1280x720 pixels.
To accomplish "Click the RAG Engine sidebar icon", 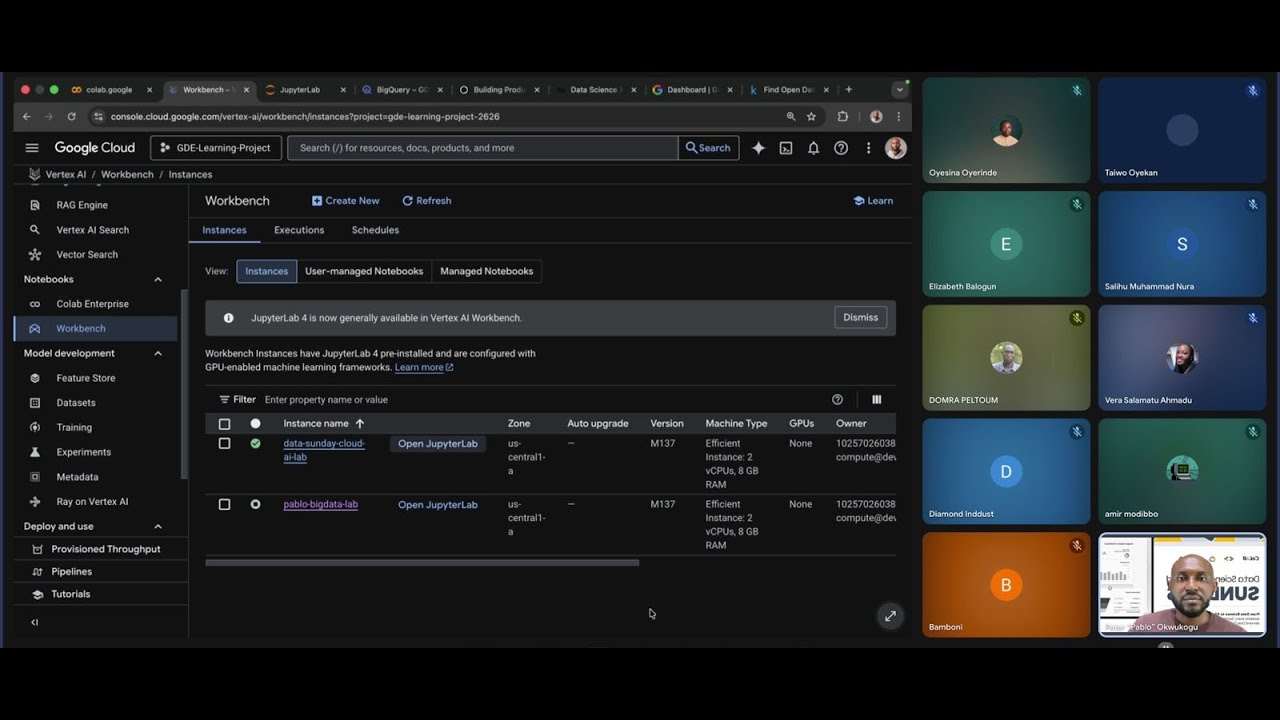I will pos(35,205).
